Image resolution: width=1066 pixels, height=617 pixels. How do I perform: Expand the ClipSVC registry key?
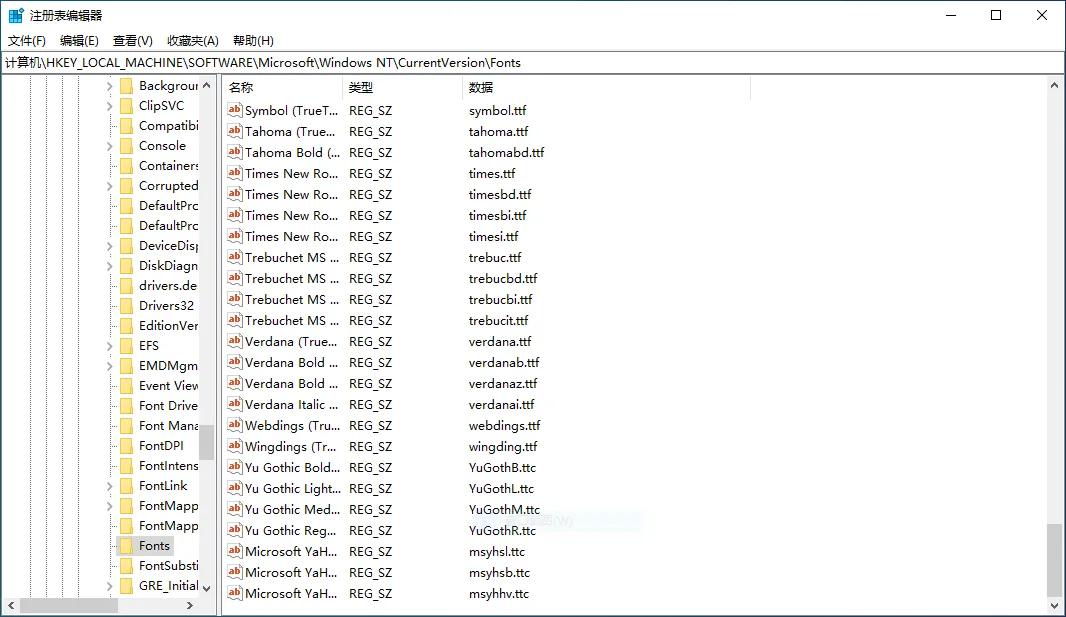[x=110, y=106]
